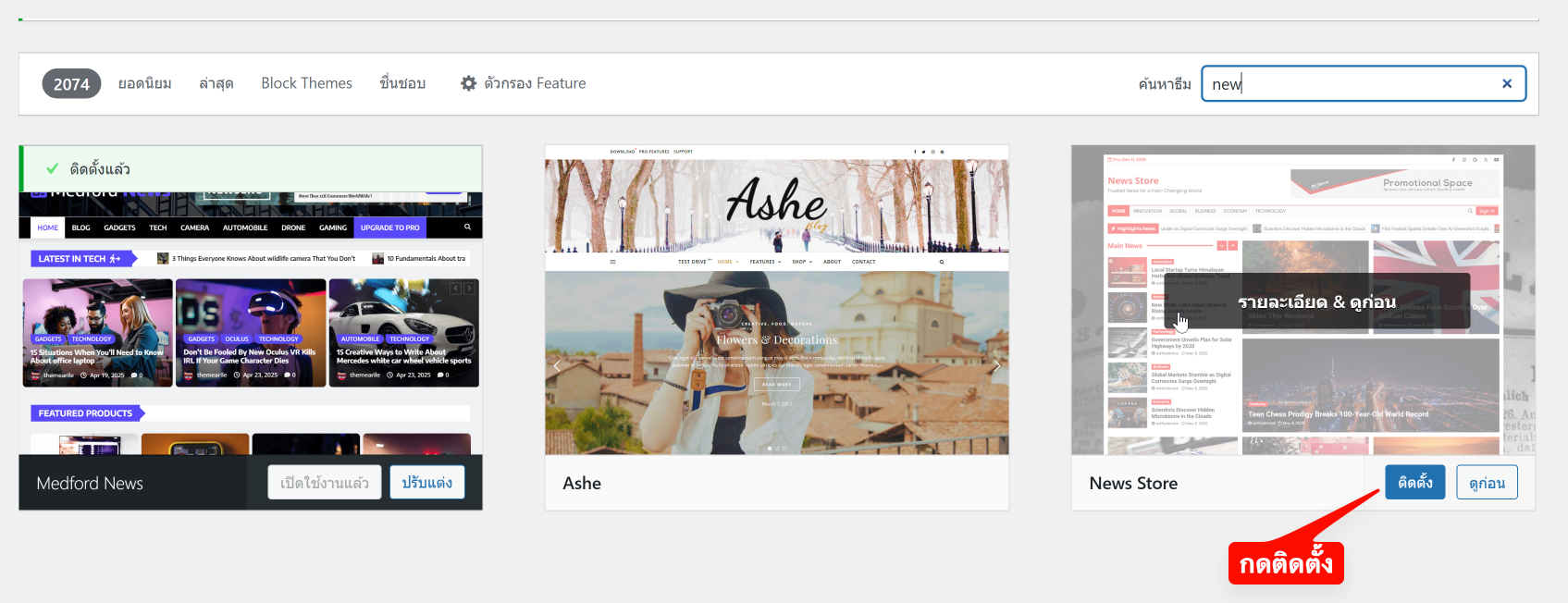Click the Feature filter gear icon
1568x603 pixels.
(469, 83)
